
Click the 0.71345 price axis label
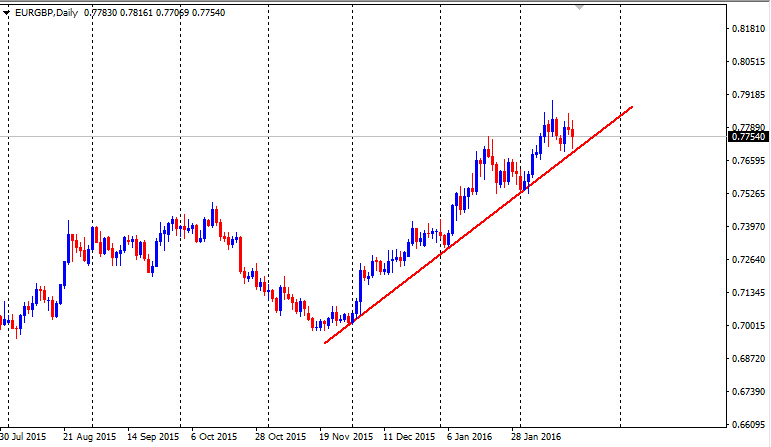pyautogui.click(x=749, y=293)
